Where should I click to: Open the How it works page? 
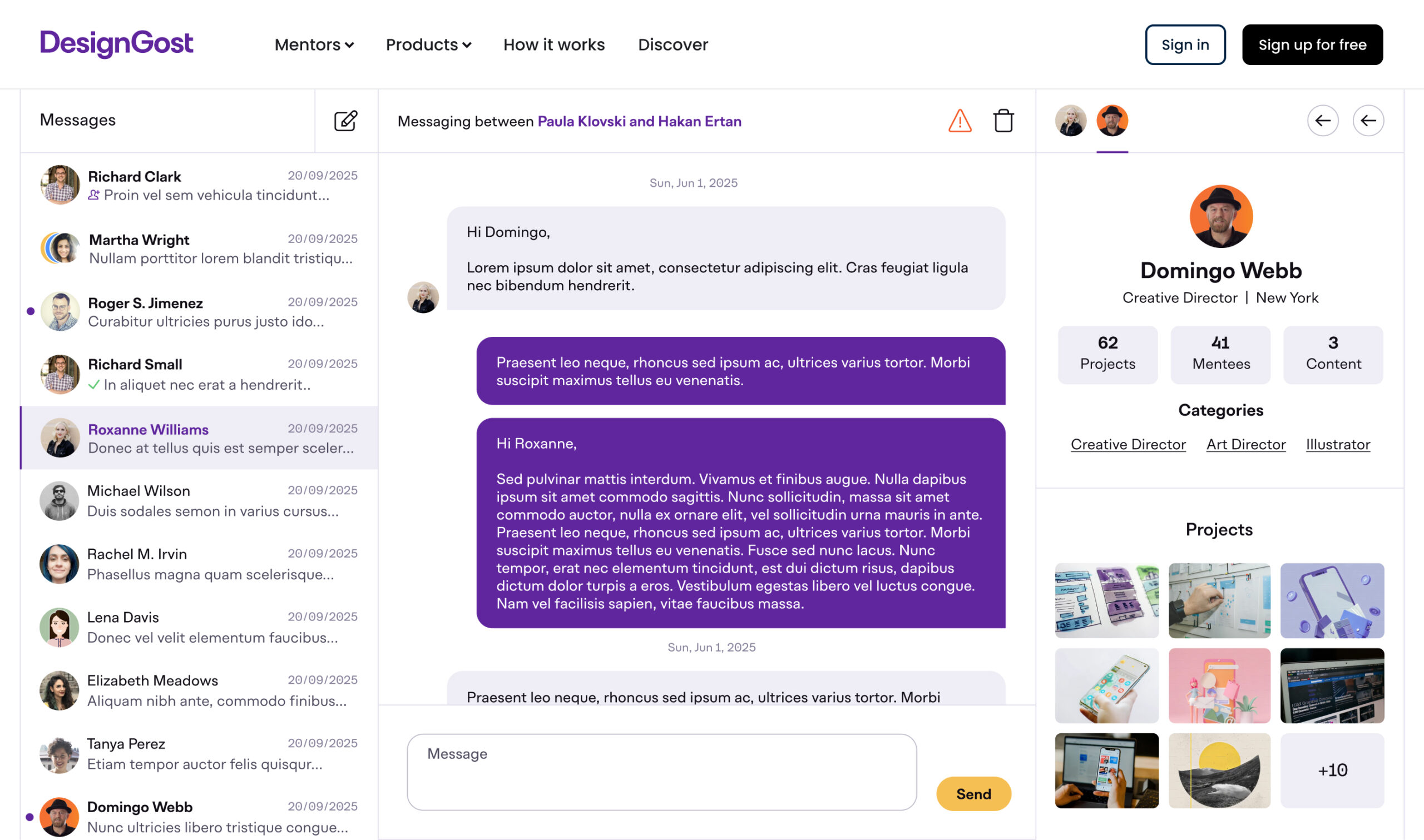pos(553,44)
